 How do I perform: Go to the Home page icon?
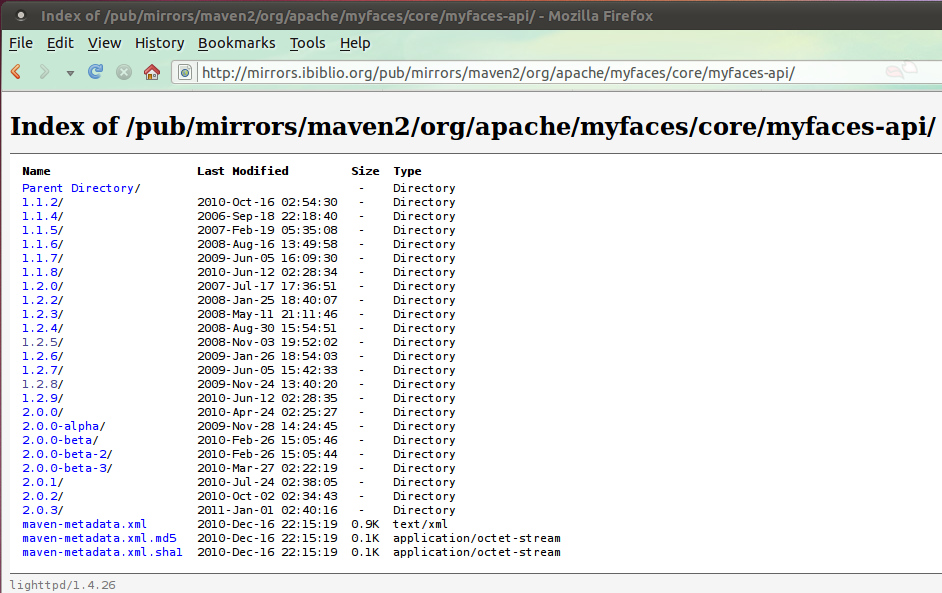(x=152, y=72)
